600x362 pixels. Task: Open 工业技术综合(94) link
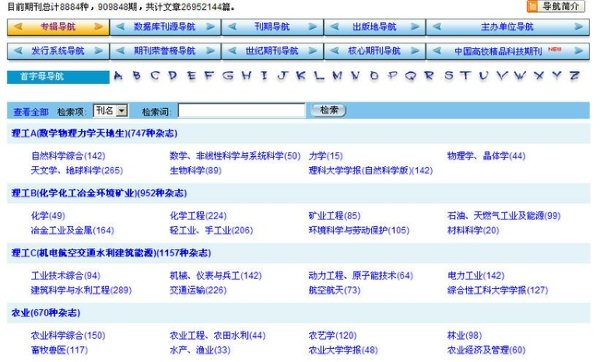pyautogui.click(x=66, y=276)
